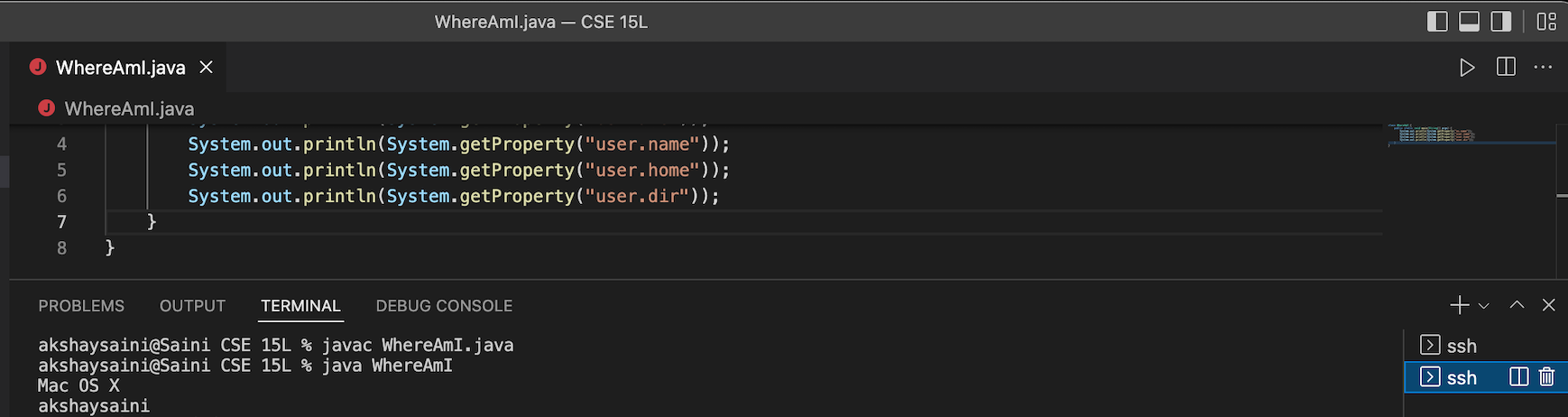Split the selected ssh terminal
The image size is (1568, 417).
(x=1519, y=376)
